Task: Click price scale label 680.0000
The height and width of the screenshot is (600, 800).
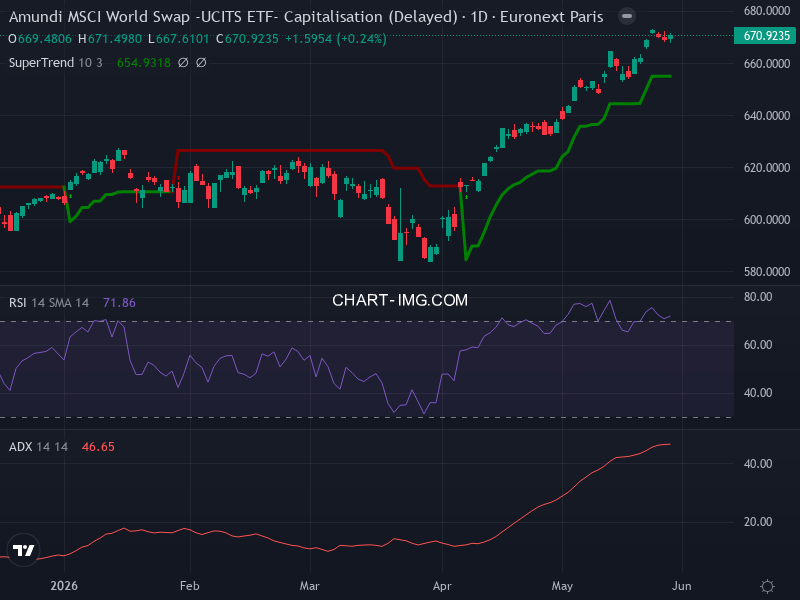Action: (767, 11)
